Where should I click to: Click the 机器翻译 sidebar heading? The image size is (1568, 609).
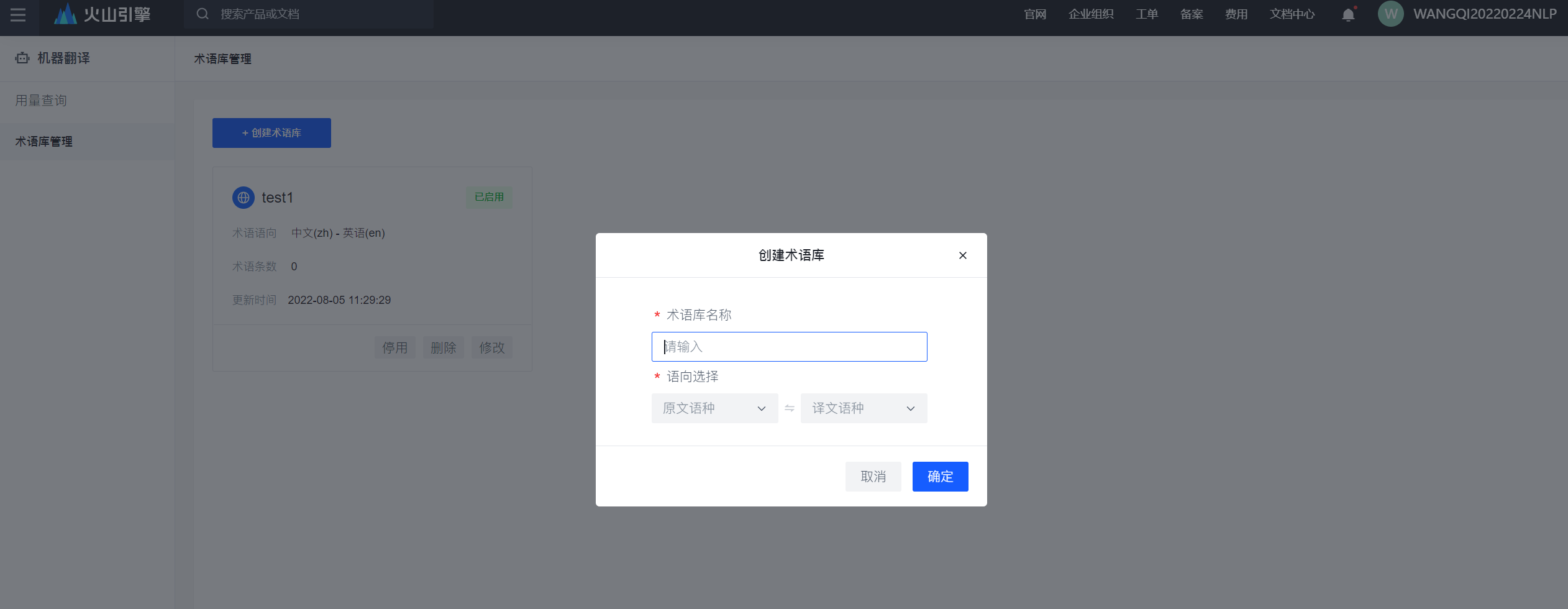(x=63, y=58)
